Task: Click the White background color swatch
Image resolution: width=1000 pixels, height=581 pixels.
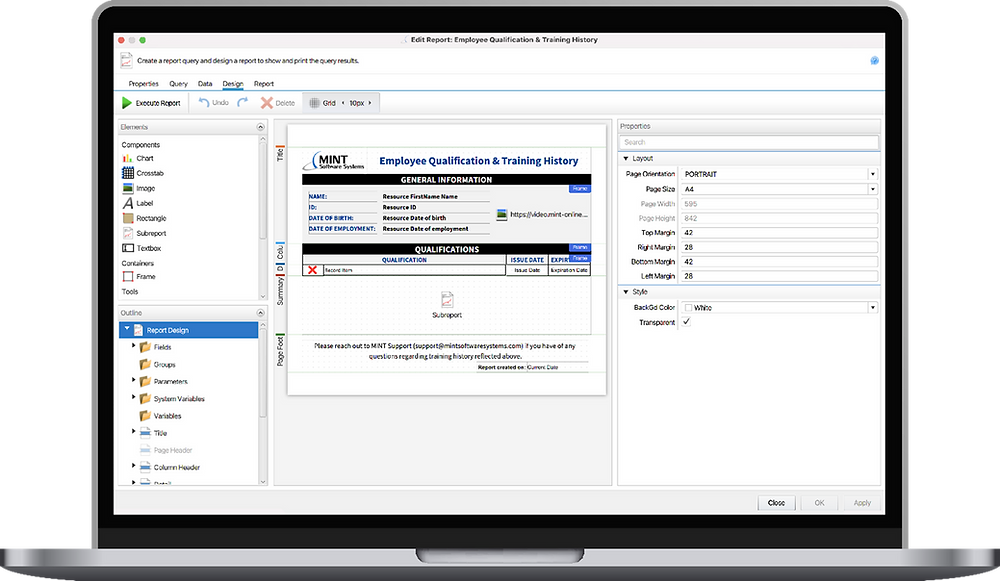Action: tap(688, 307)
